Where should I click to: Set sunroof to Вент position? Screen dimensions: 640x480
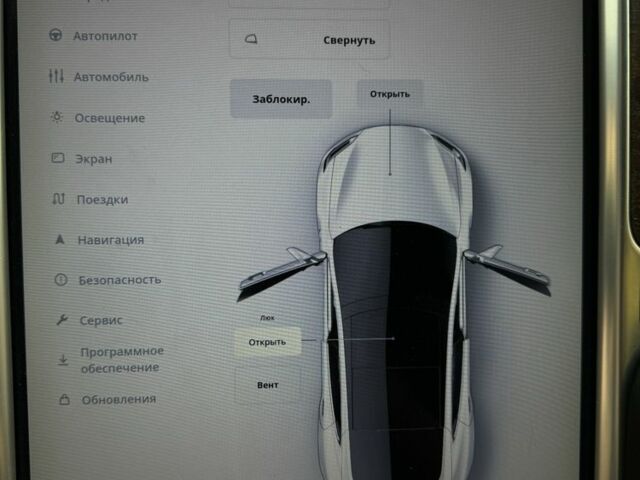coord(267,385)
